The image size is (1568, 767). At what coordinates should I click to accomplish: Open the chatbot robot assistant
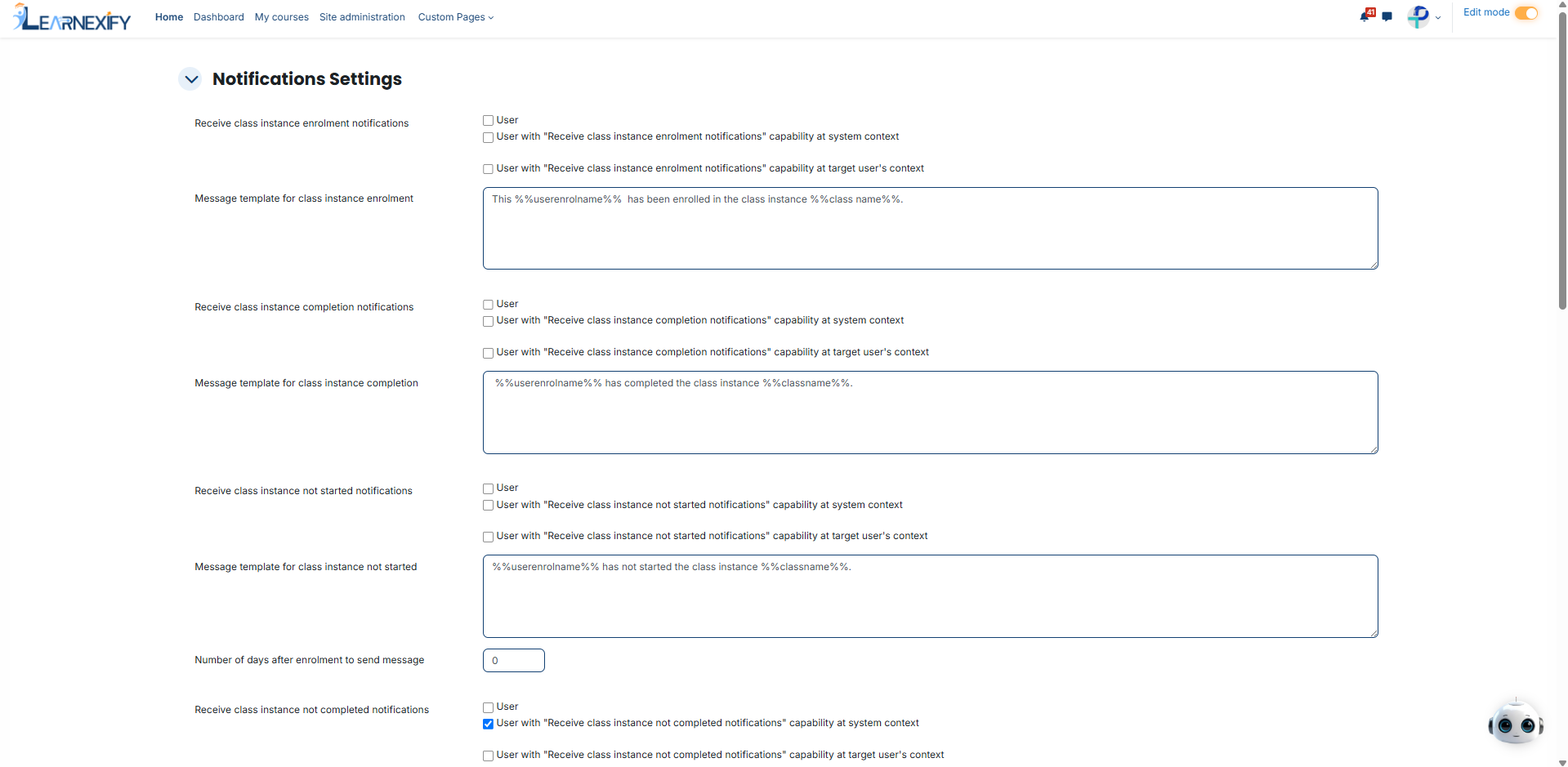pyautogui.click(x=1515, y=722)
